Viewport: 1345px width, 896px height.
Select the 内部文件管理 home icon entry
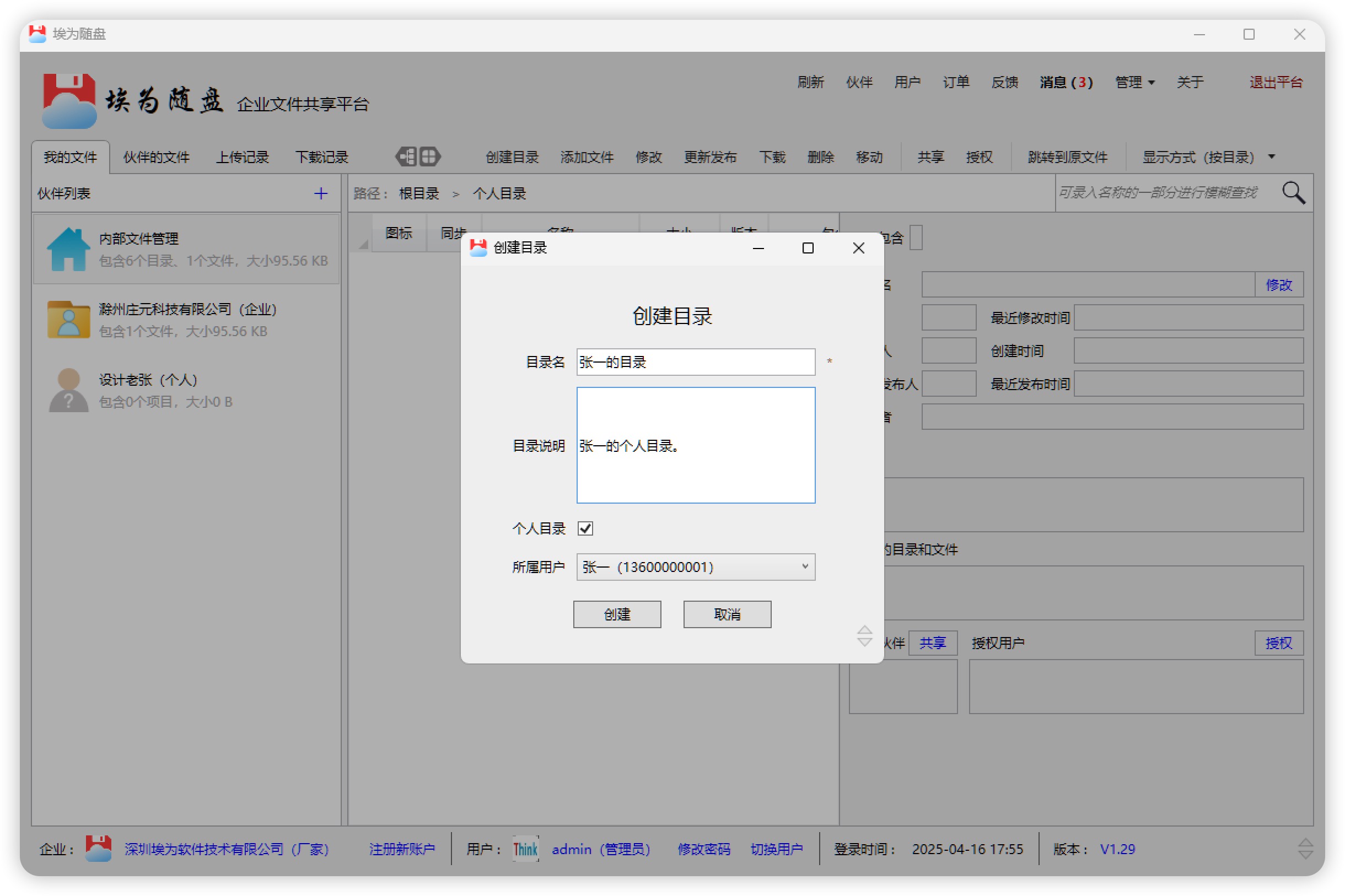[x=68, y=249]
